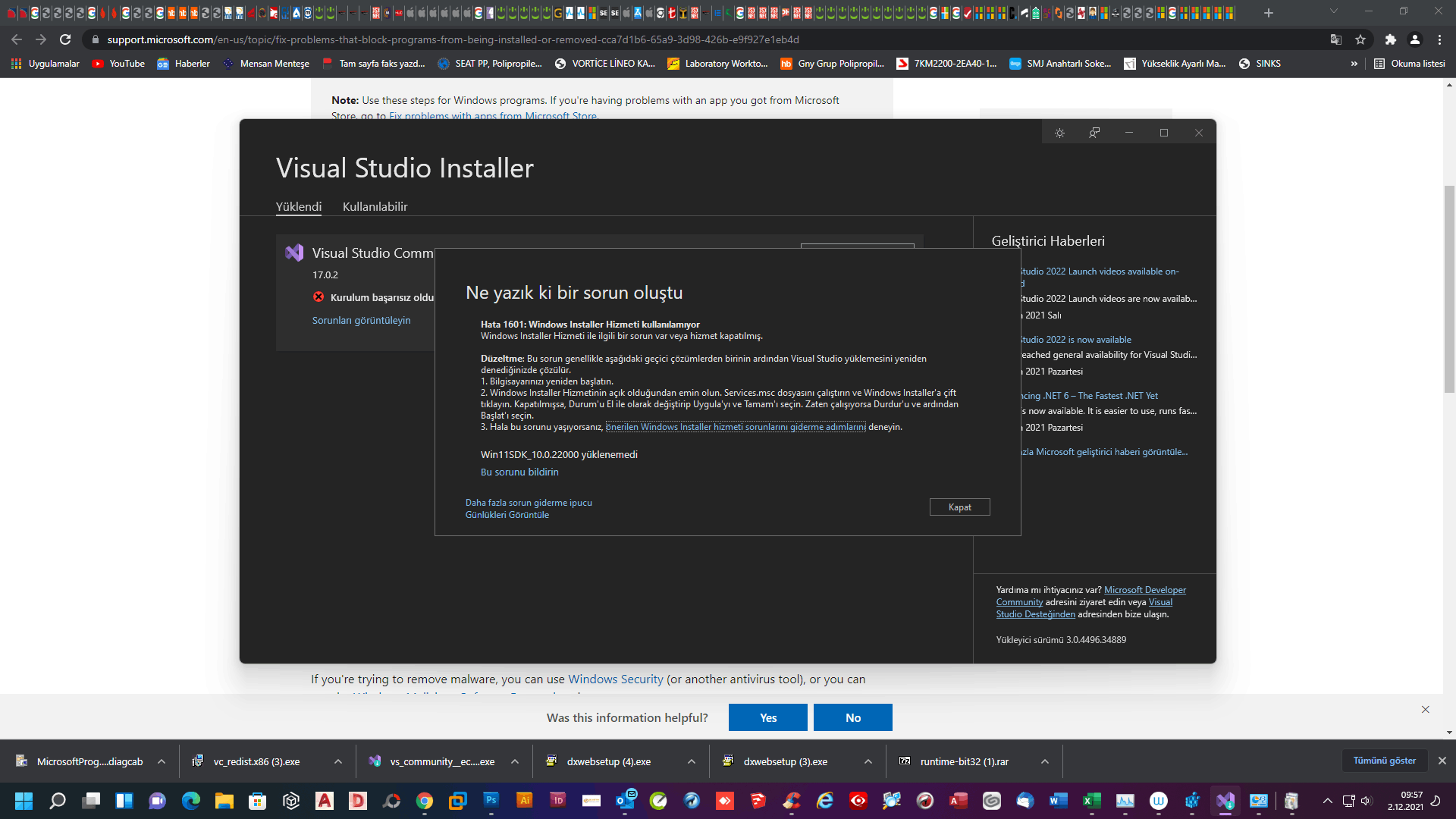Bookmark this page with the star icon
Image resolution: width=1456 pixels, height=819 pixels.
pyautogui.click(x=1360, y=39)
